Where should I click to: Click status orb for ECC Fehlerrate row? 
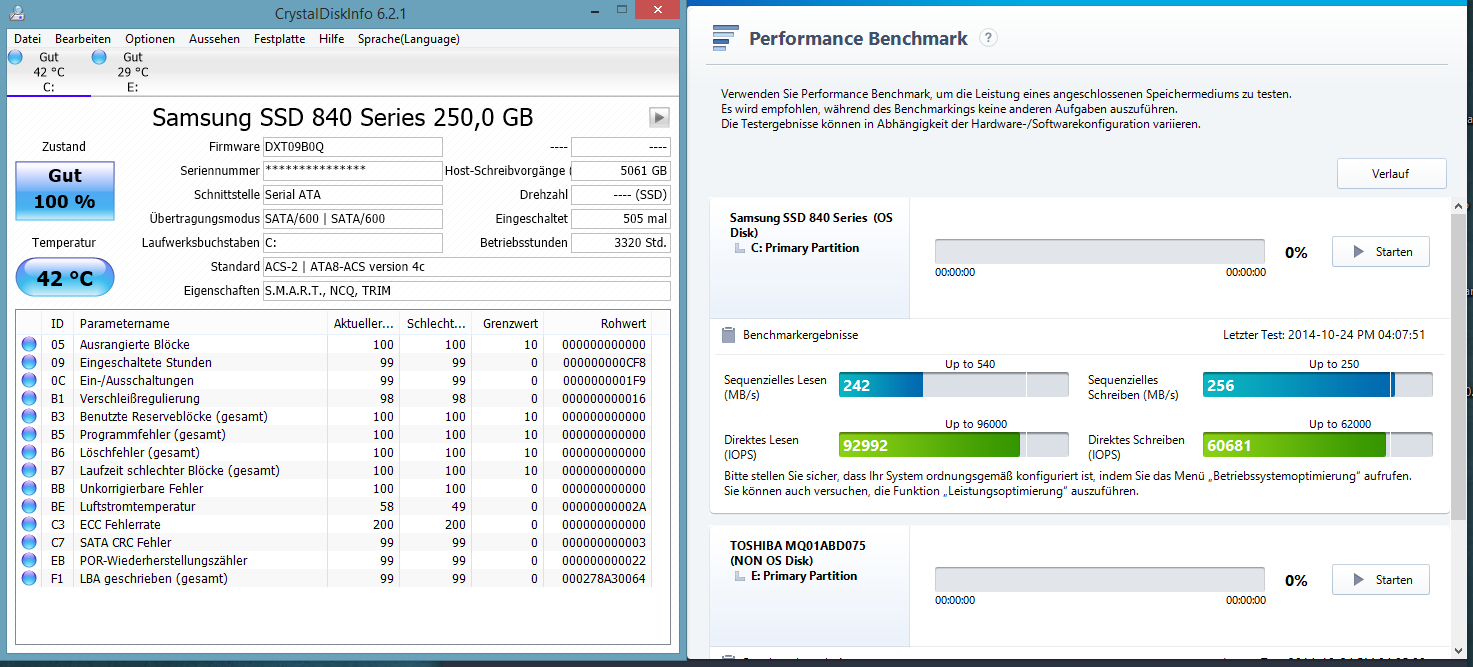pyautogui.click(x=29, y=525)
